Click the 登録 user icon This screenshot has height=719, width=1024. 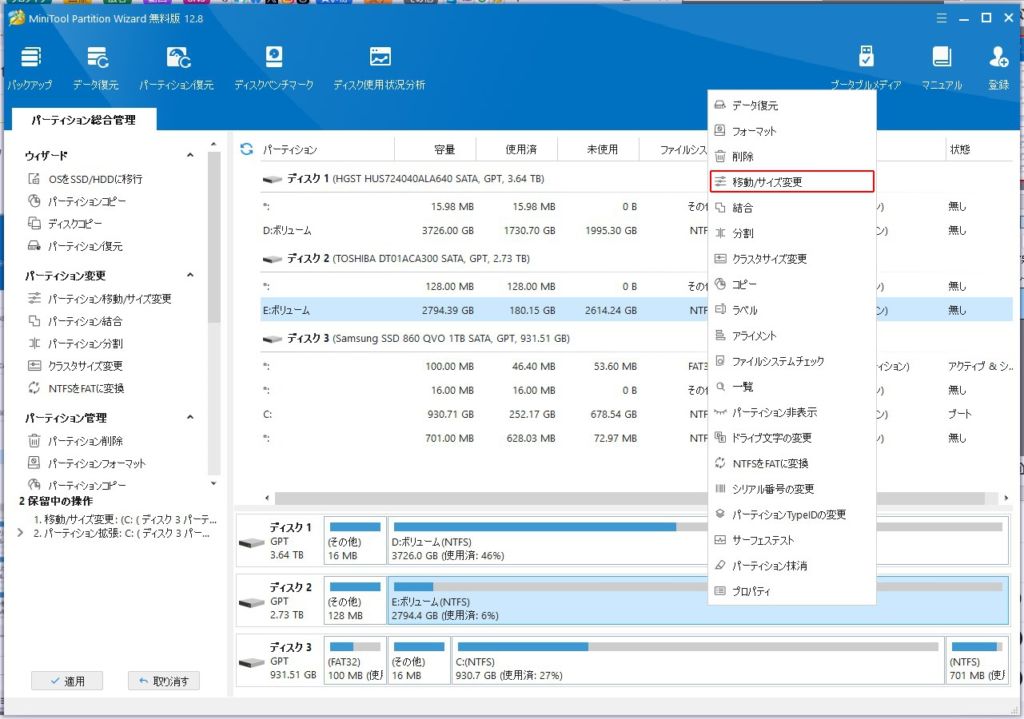point(998,59)
